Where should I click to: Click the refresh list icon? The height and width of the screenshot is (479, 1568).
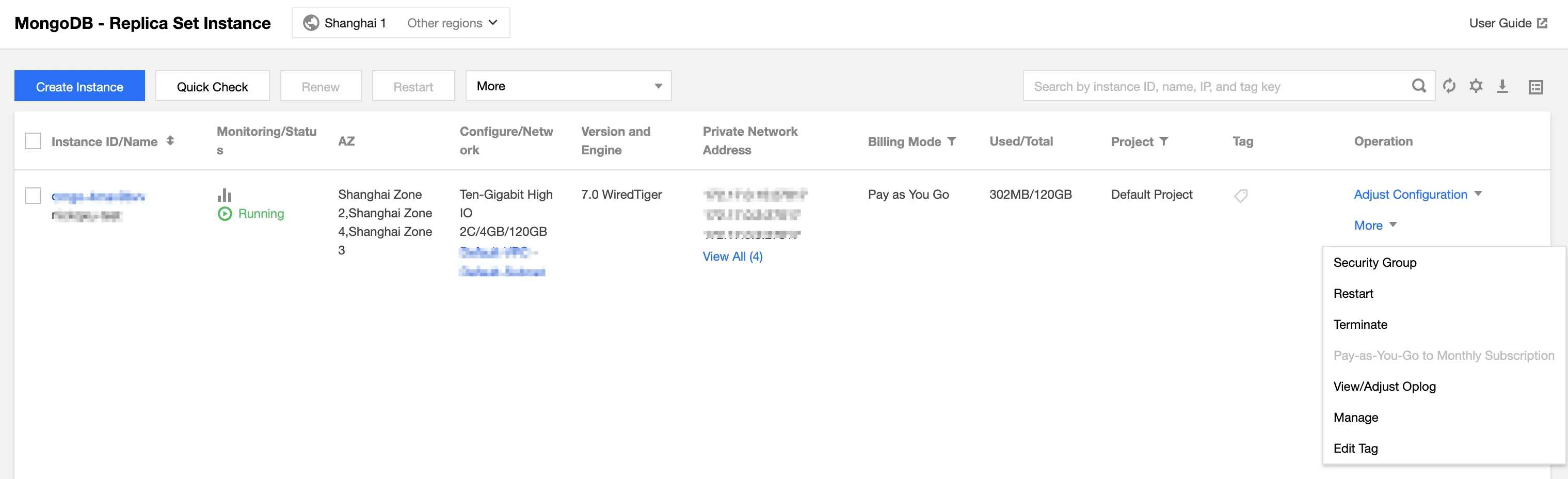click(1449, 86)
